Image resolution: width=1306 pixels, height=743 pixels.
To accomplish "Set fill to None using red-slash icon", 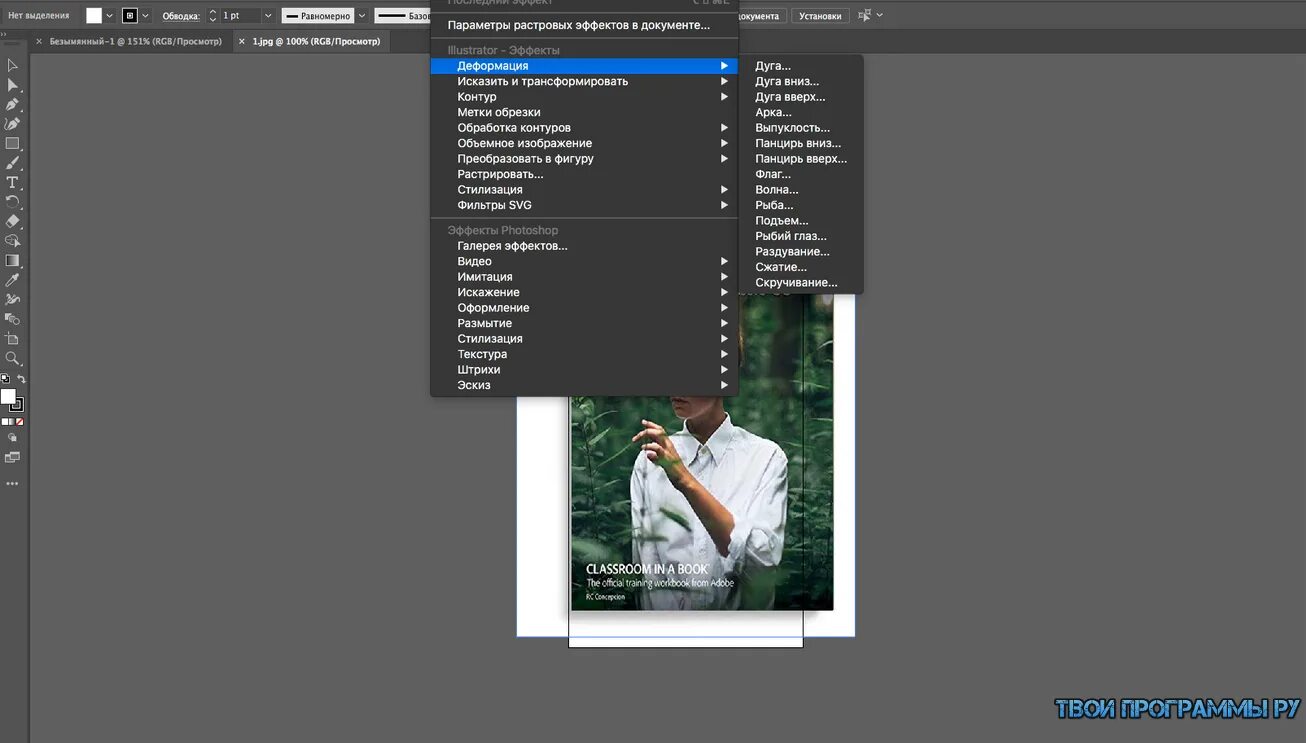I will 20,422.
